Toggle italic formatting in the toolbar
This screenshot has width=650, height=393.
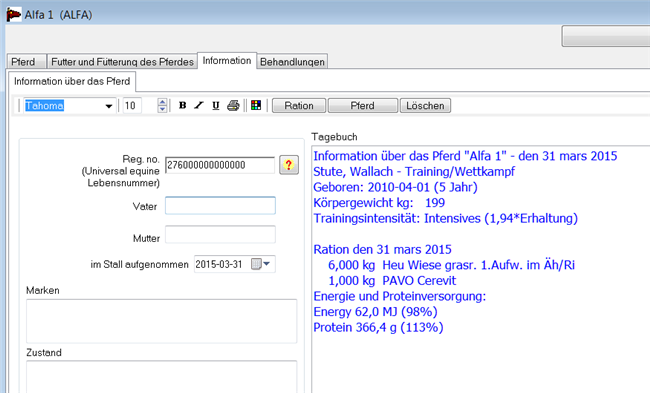coord(199,105)
